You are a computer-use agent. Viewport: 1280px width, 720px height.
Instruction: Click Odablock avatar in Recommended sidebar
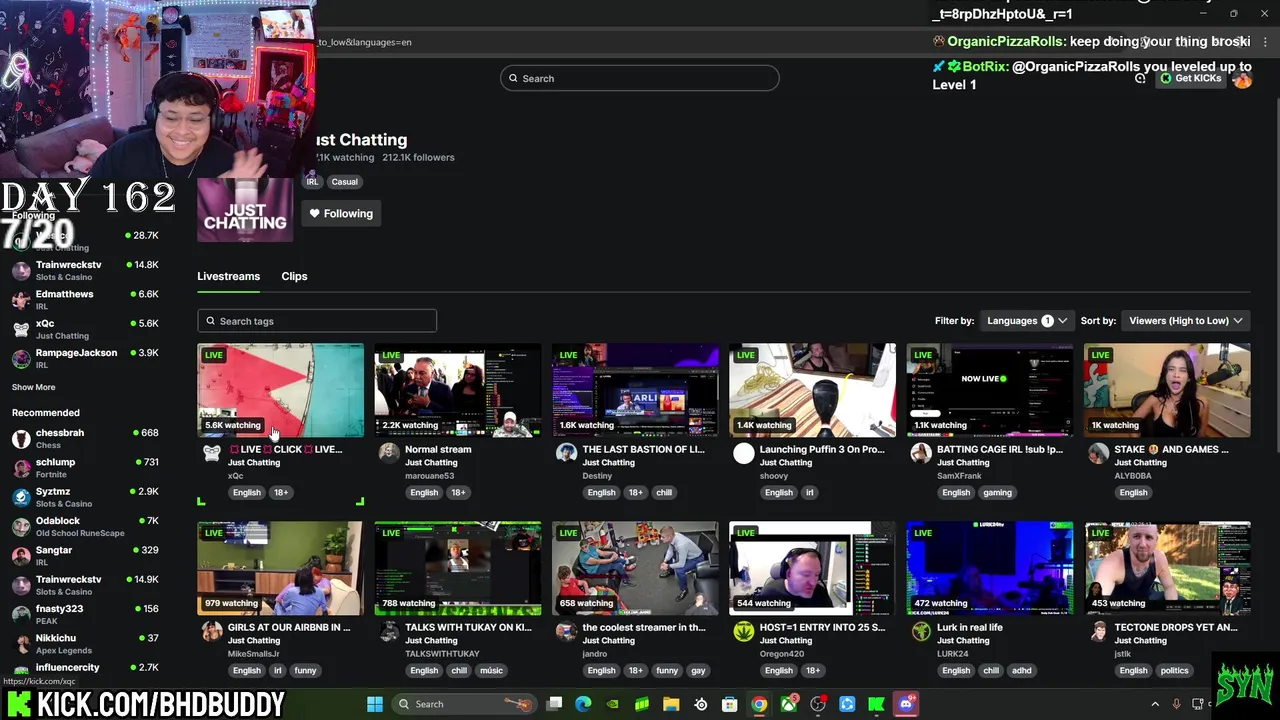pyautogui.click(x=21, y=527)
